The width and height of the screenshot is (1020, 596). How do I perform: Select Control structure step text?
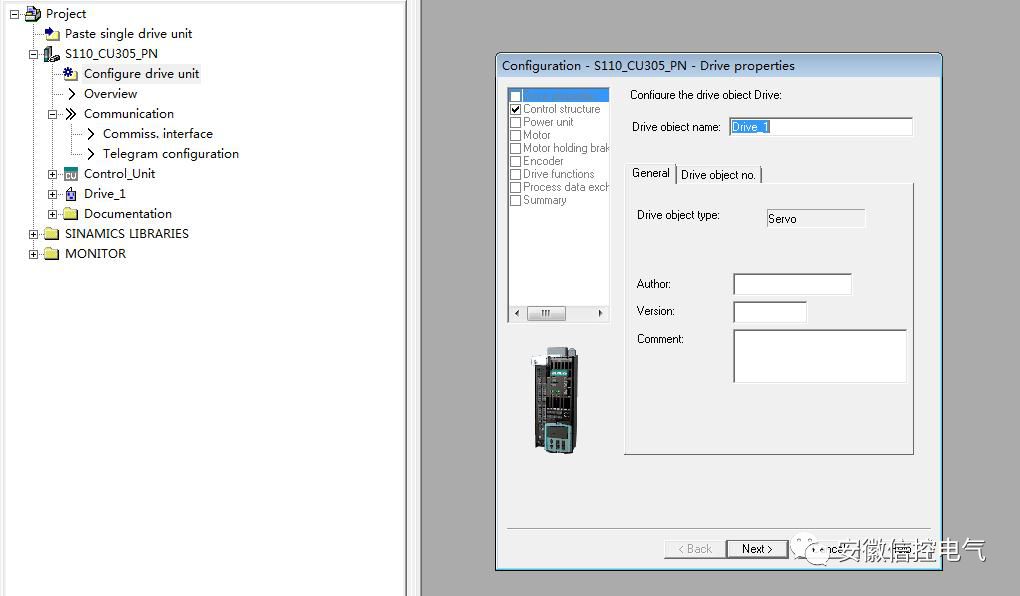pos(561,109)
